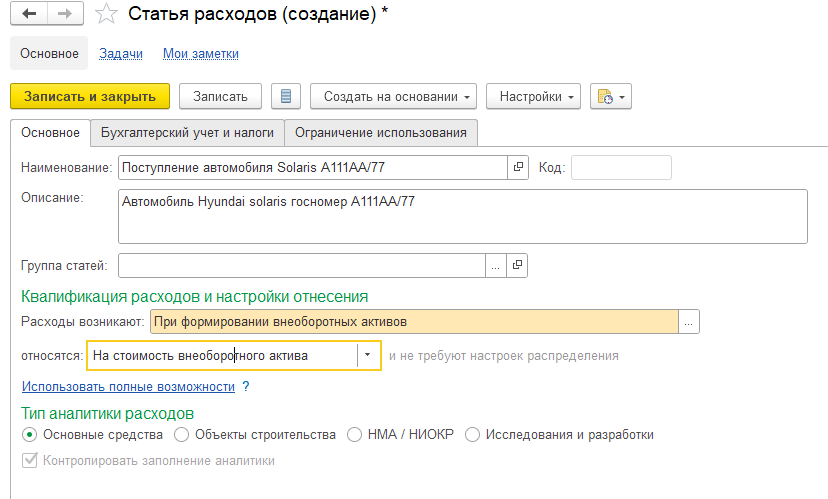Expand the относятся combo box arrow
Image resolution: width=828 pixels, height=499 pixels.
click(x=368, y=355)
